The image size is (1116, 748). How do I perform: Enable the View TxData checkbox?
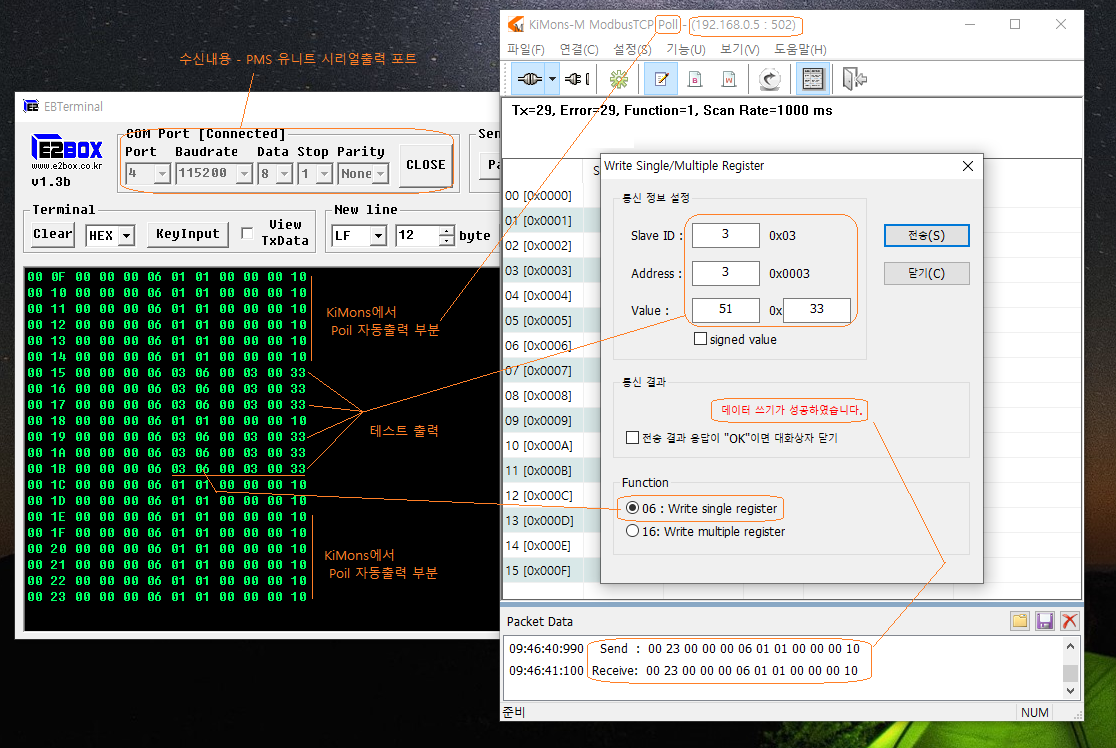coord(247,233)
